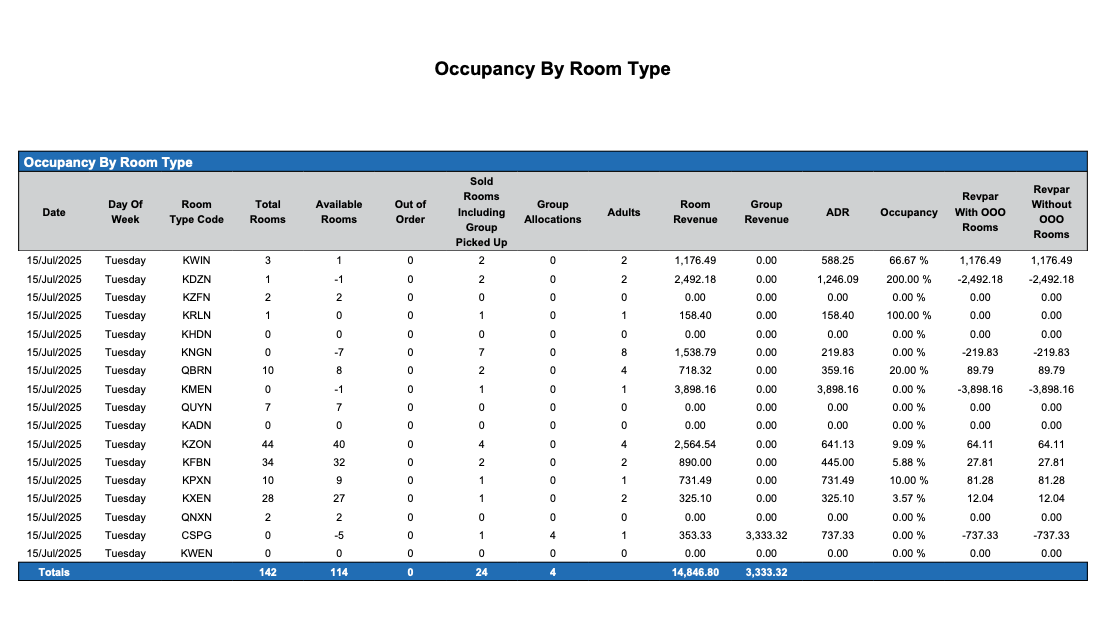Click the Out of Order column header
The height and width of the screenshot is (638, 1111).
tap(410, 212)
